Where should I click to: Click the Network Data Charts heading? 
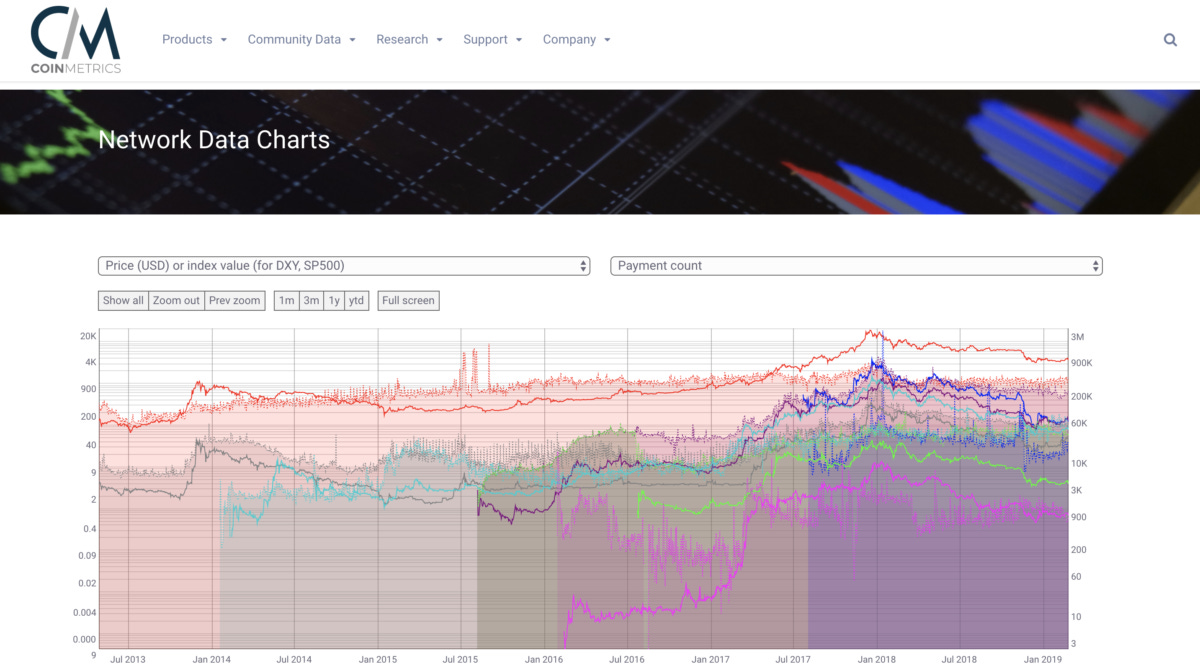pos(214,140)
